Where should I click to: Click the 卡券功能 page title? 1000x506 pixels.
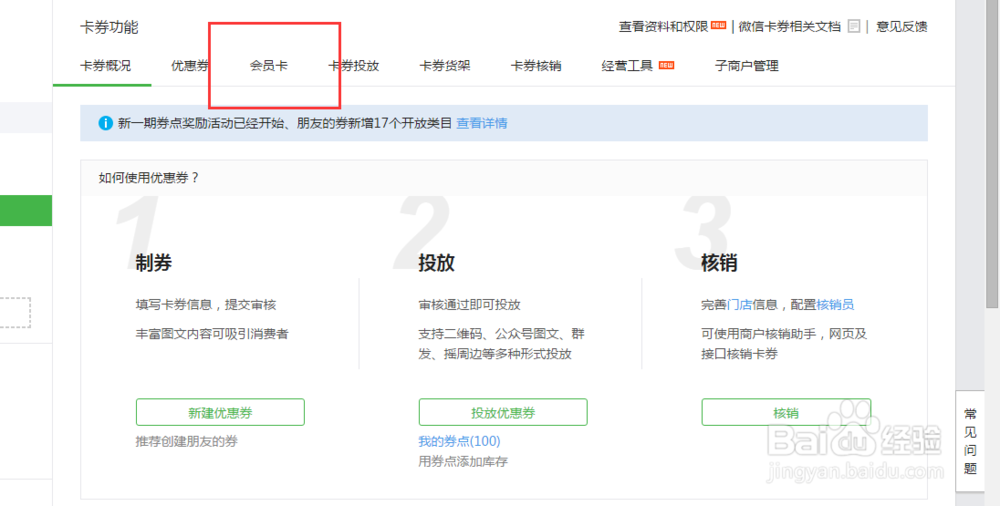(109, 27)
